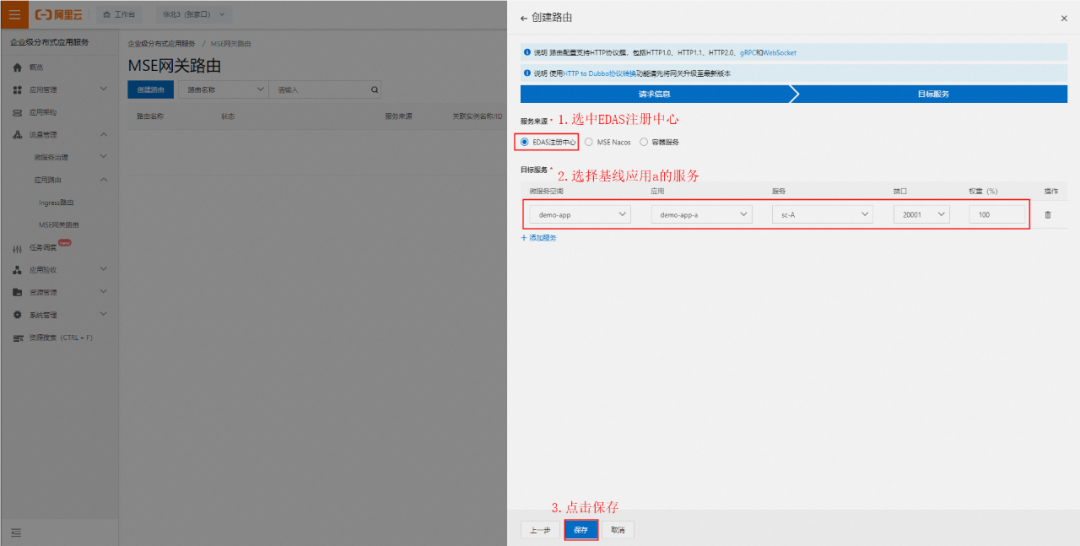Go to the 目标服务 step
Image resolution: width=1080 pixels, height=546 pixels.
point(933,94)
